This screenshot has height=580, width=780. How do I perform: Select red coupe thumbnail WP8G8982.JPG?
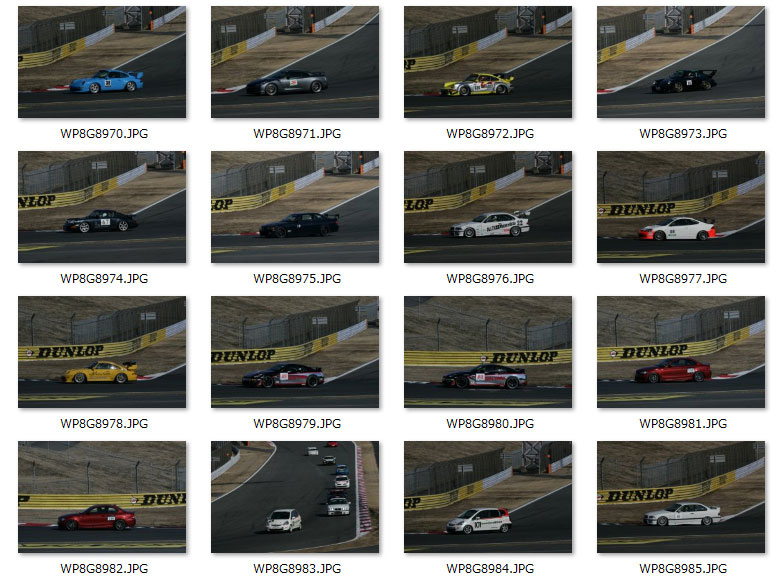(102, 497)
